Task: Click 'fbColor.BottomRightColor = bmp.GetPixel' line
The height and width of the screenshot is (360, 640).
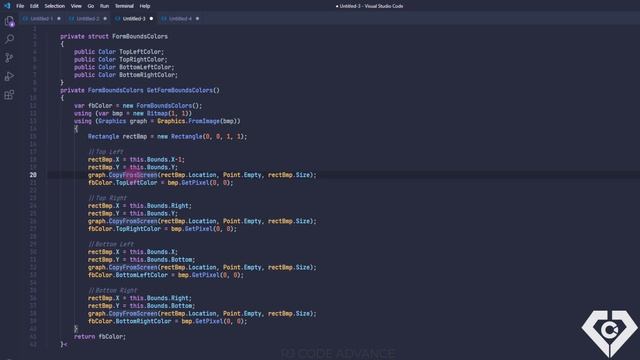Action: pyautogui.click(x=167, y=321)
